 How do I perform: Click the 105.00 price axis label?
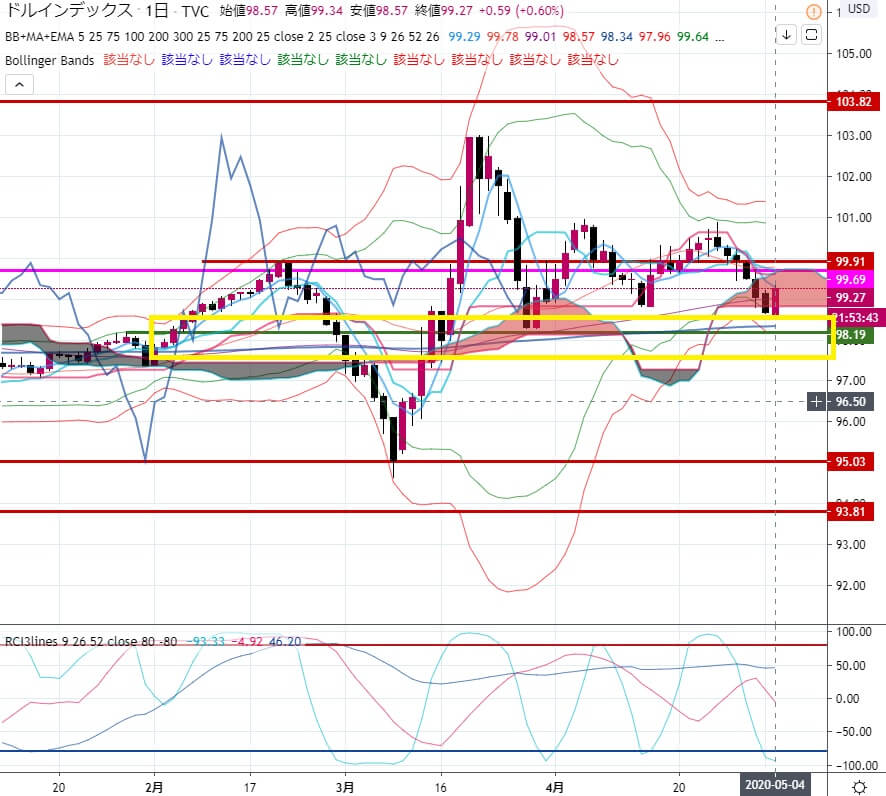[854, 54]
